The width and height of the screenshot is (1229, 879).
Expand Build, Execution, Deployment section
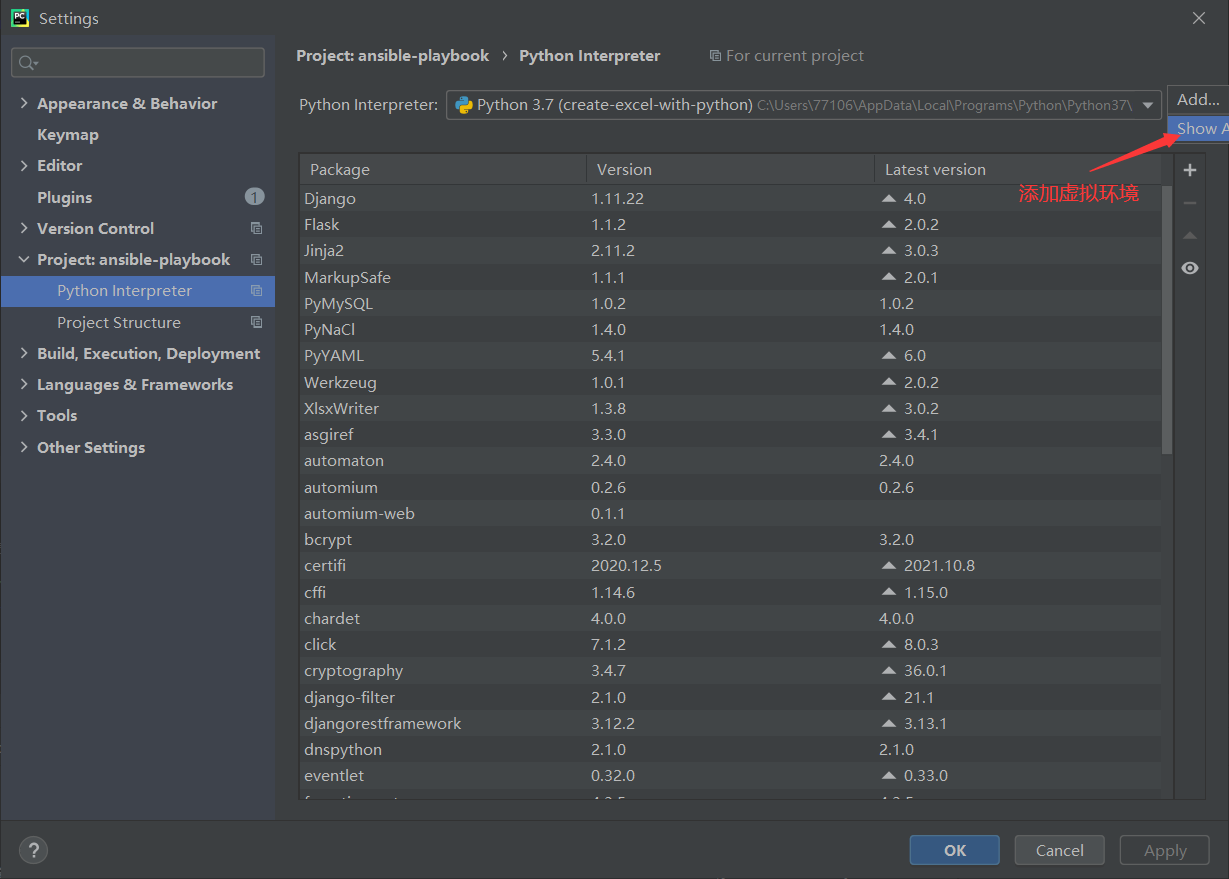coord(25,353)
